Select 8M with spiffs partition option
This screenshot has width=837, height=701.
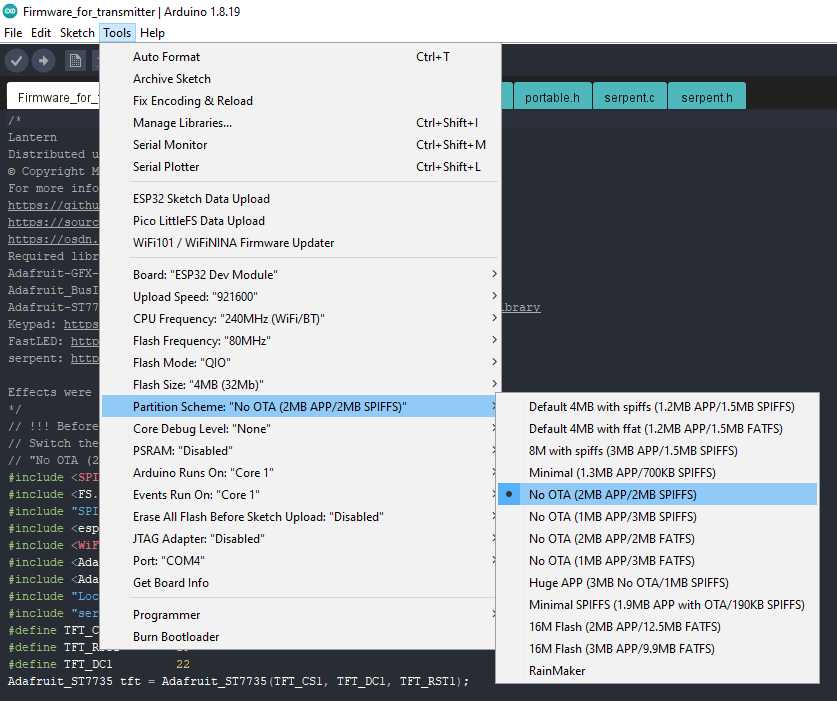pos(658,451)
